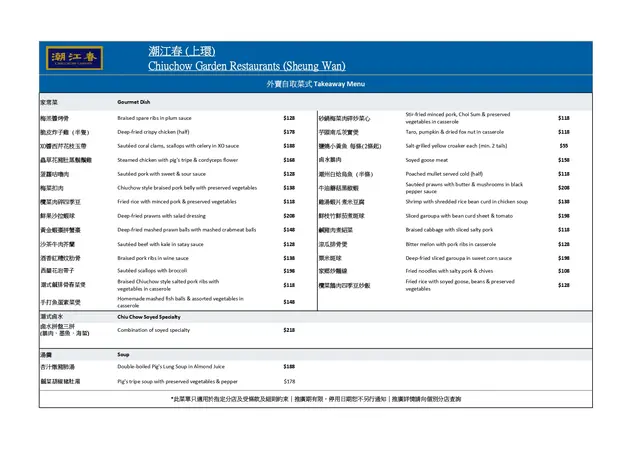Click Combination of soyed specialty item

pos(165,329)
